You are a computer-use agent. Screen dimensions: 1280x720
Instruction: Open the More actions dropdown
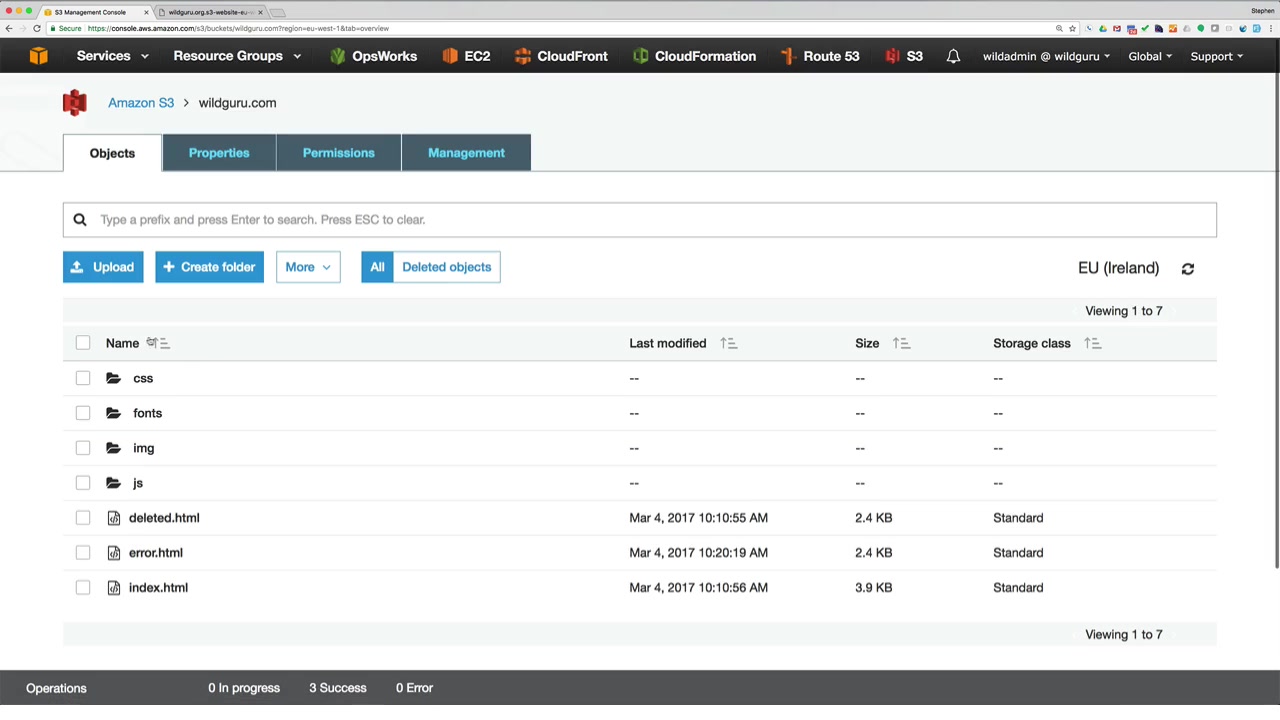click(308, 267)
